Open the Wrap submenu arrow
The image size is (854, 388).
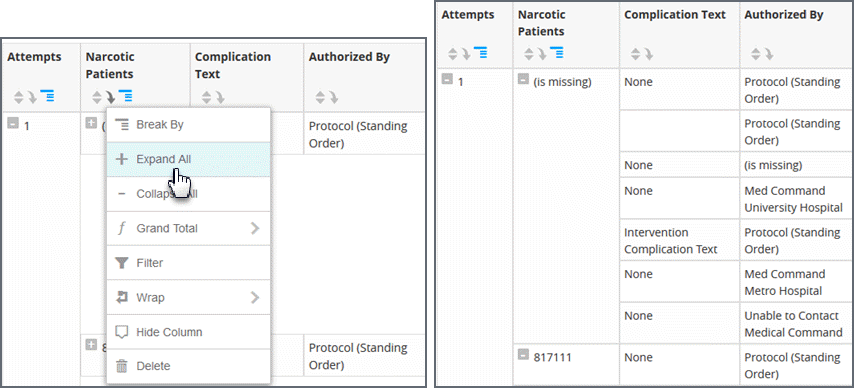coord(255,298)
